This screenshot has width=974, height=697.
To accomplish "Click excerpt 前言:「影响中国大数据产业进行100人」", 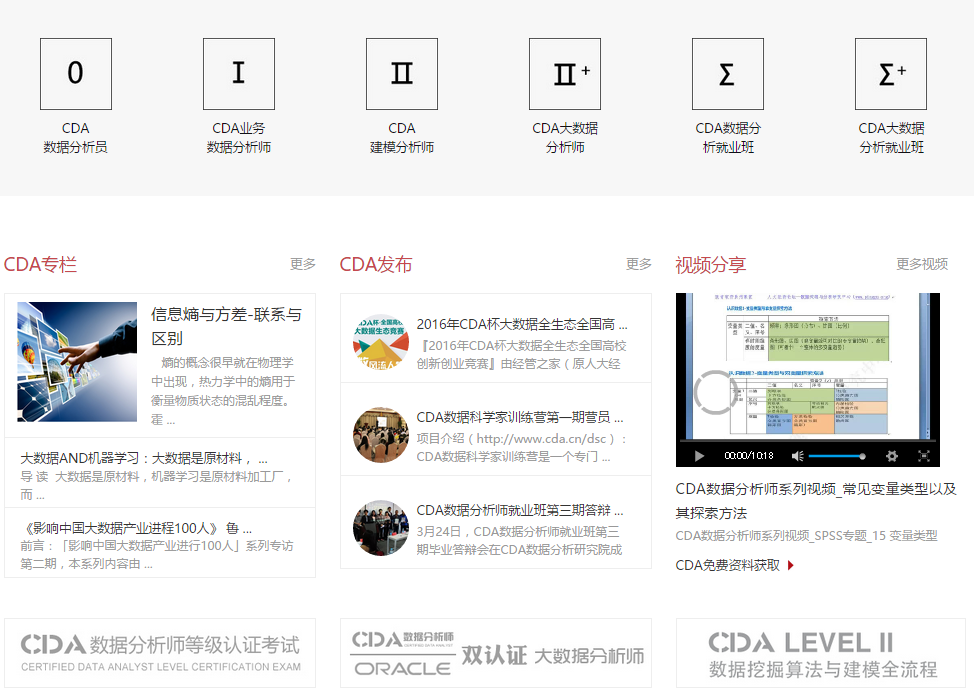I will click(157, 555).
